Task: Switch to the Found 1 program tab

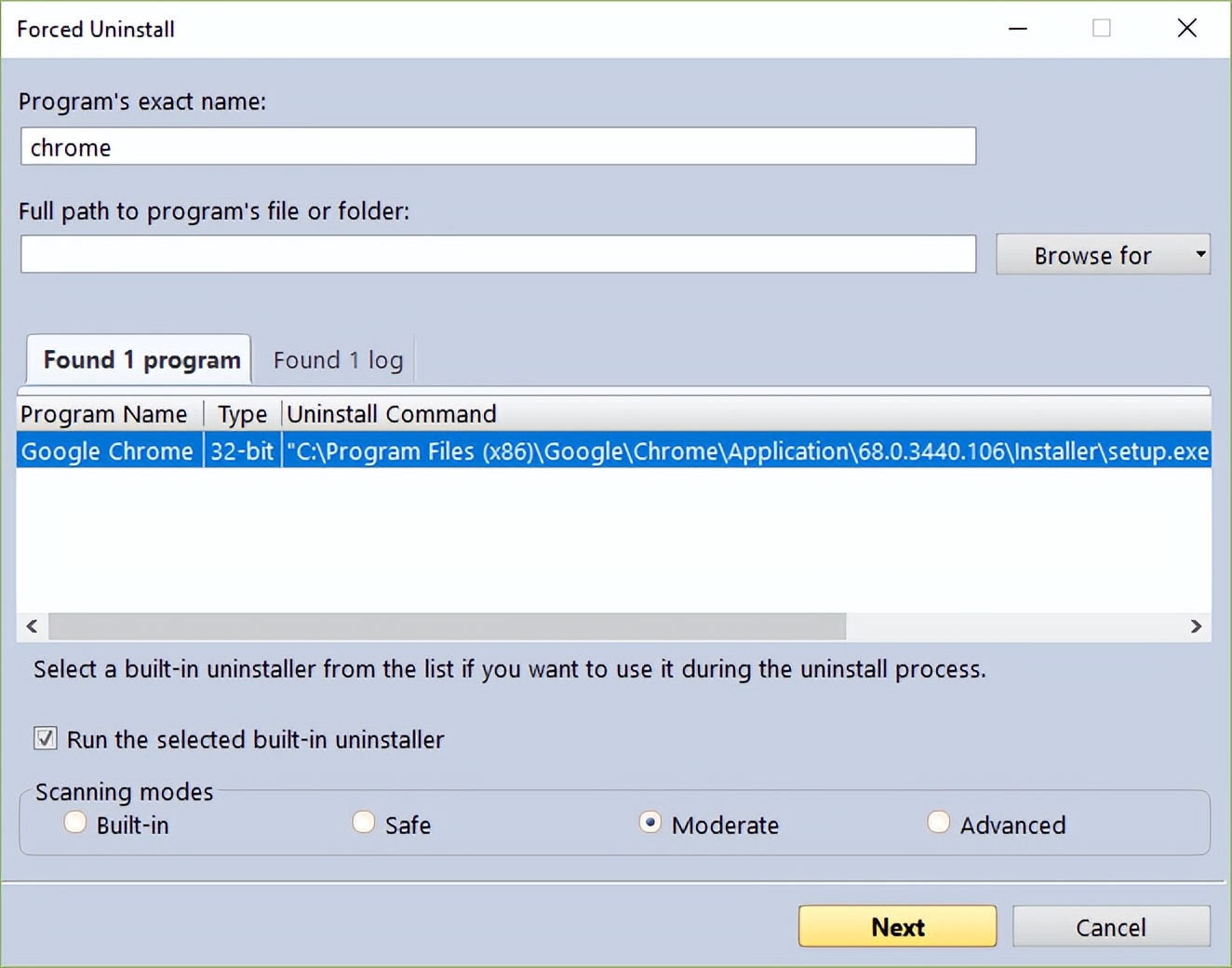Action: pos(138,359)
